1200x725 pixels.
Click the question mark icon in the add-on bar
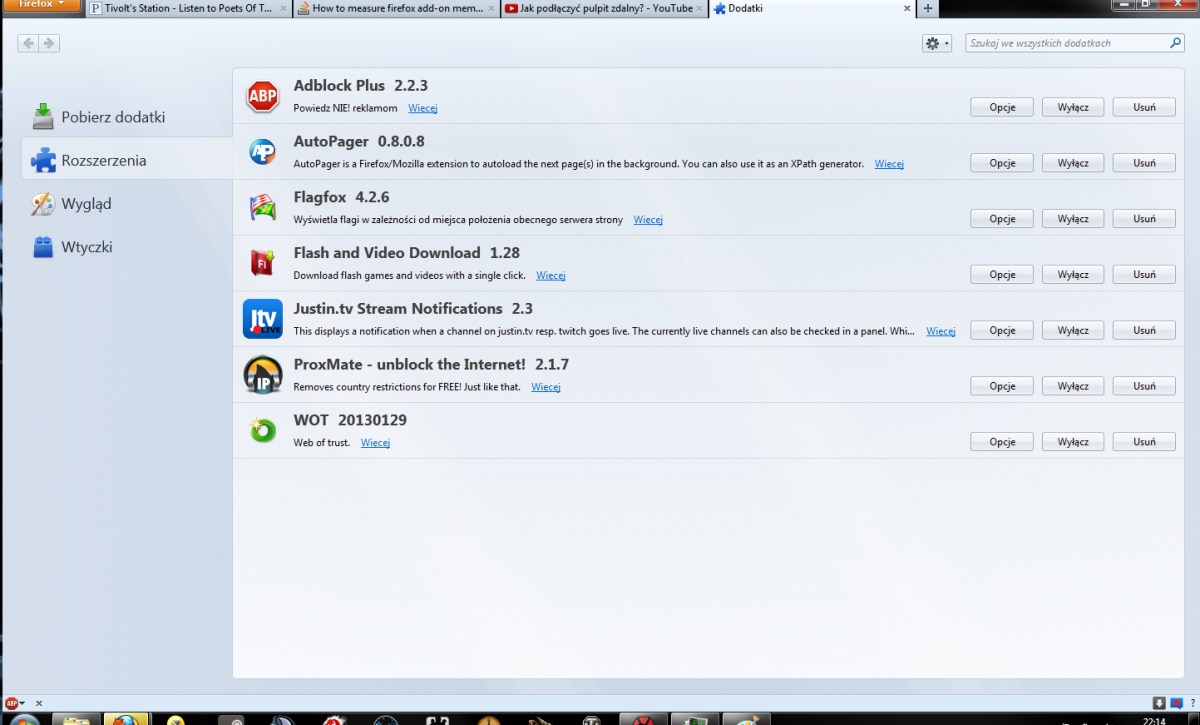pyautogui.click(x=1193, y=703)
